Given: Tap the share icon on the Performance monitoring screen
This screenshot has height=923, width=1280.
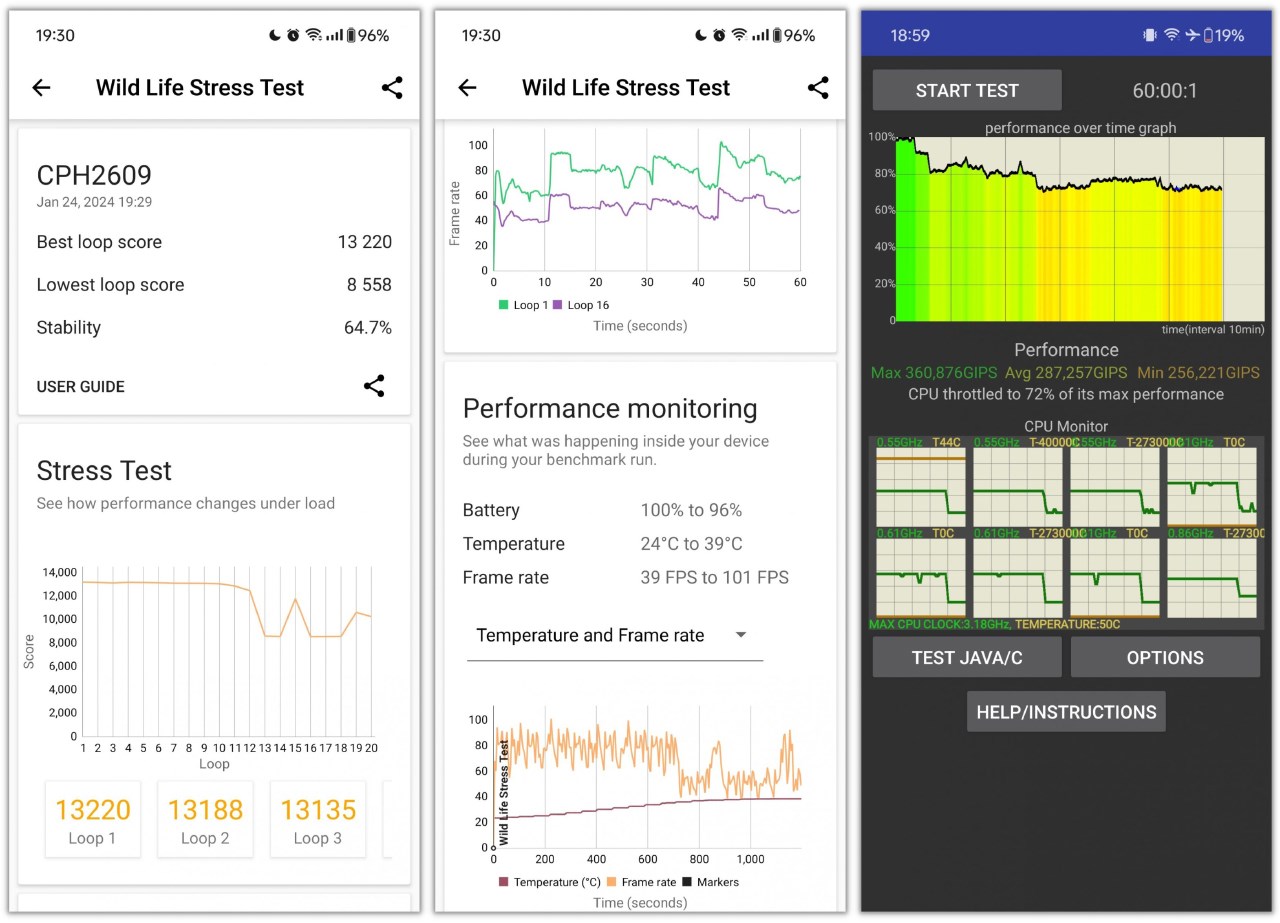Looking at the screenshot, I should click(x=818, y=88).
